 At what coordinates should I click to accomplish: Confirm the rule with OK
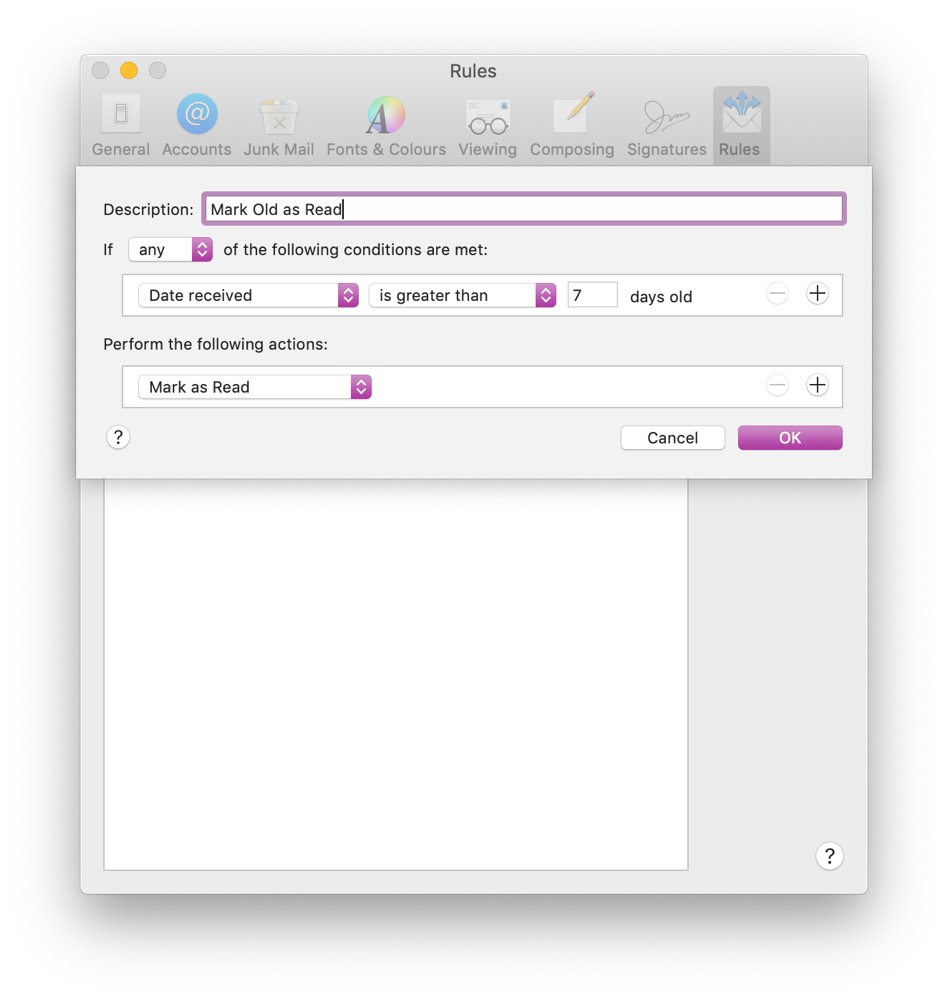(790, 438)
